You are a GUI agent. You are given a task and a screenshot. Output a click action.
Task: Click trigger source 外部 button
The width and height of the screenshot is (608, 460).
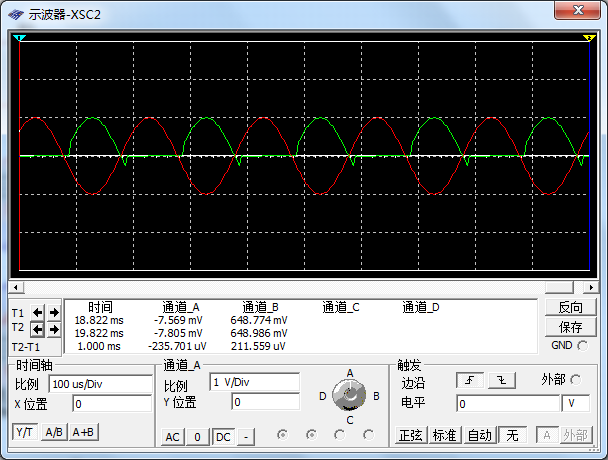(x=575, y=435)
